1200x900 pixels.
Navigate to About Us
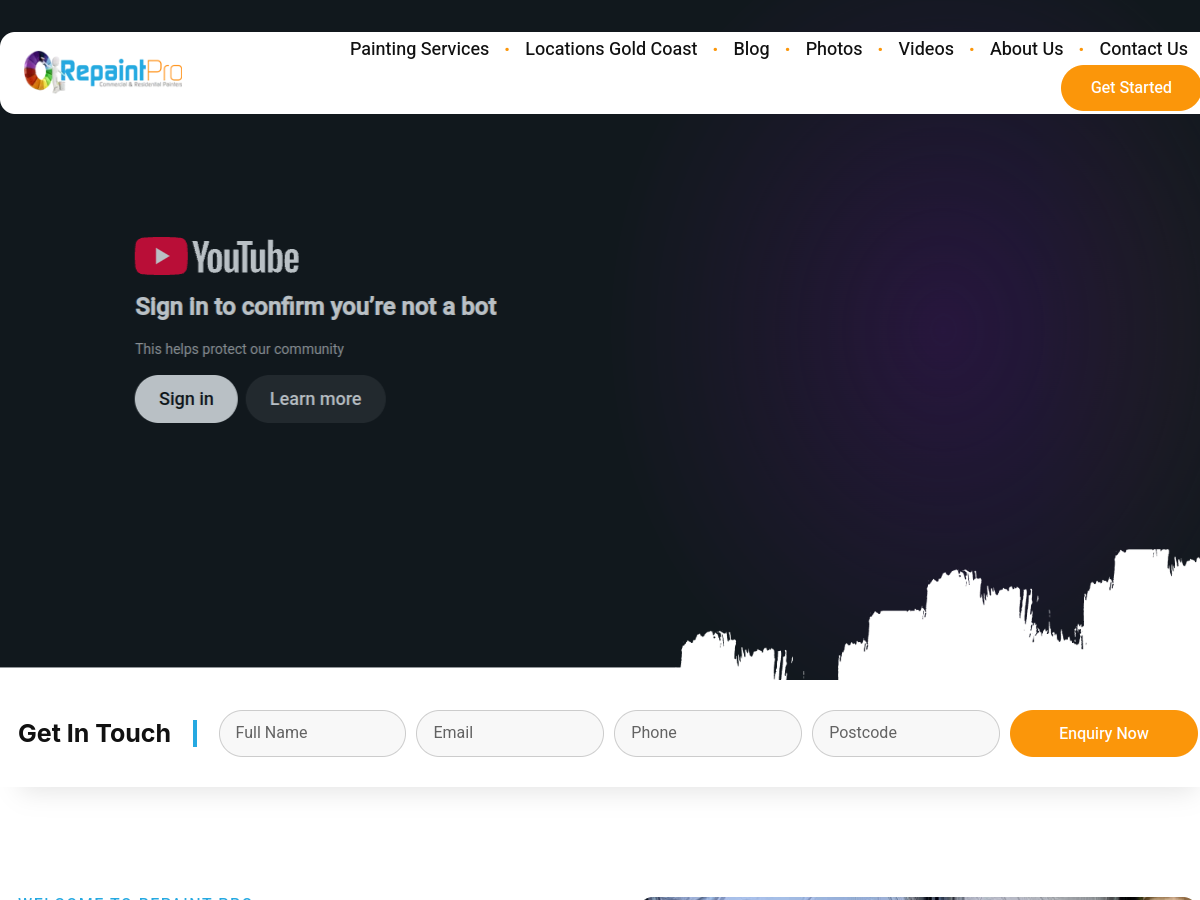(x=1026, y=49)
